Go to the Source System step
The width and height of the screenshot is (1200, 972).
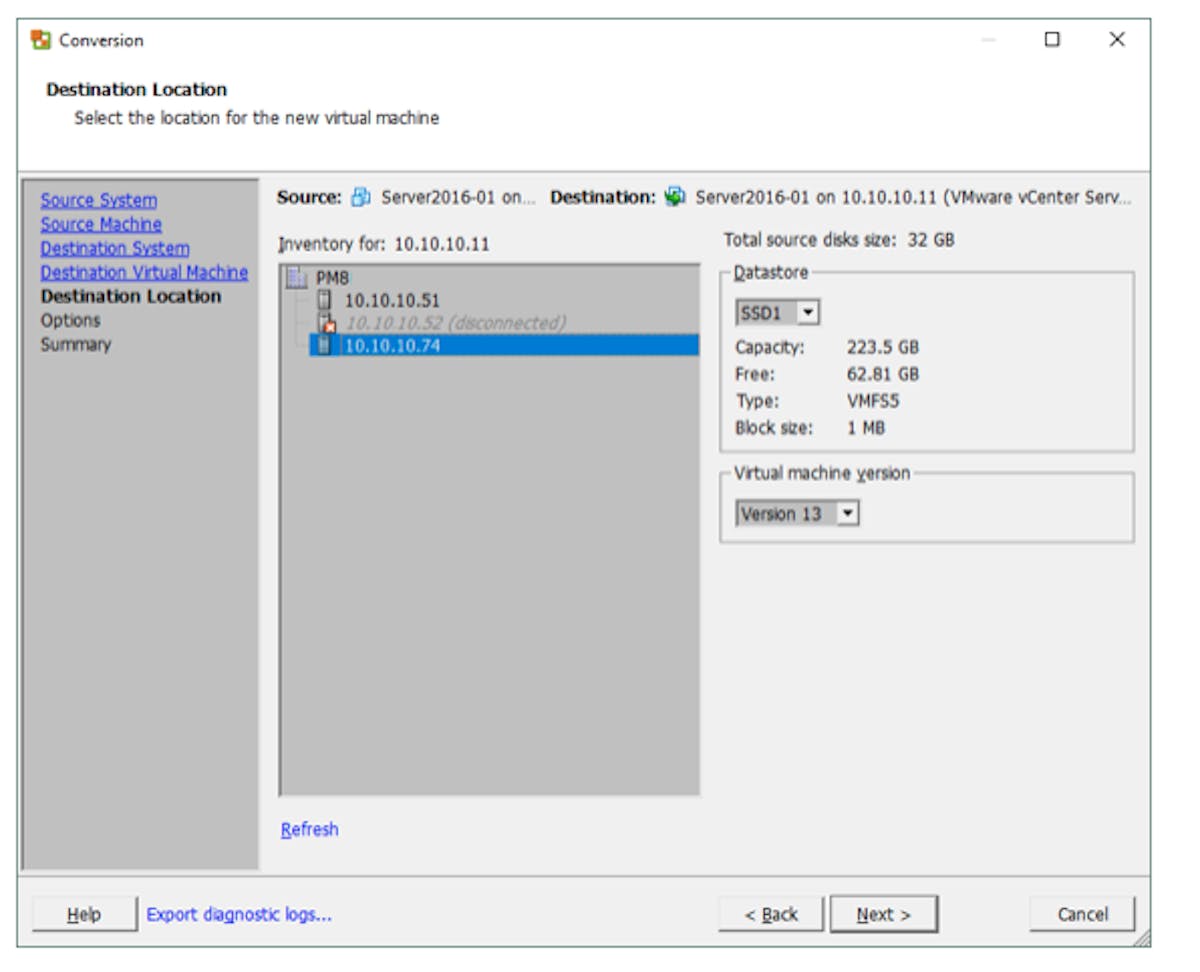98,201
